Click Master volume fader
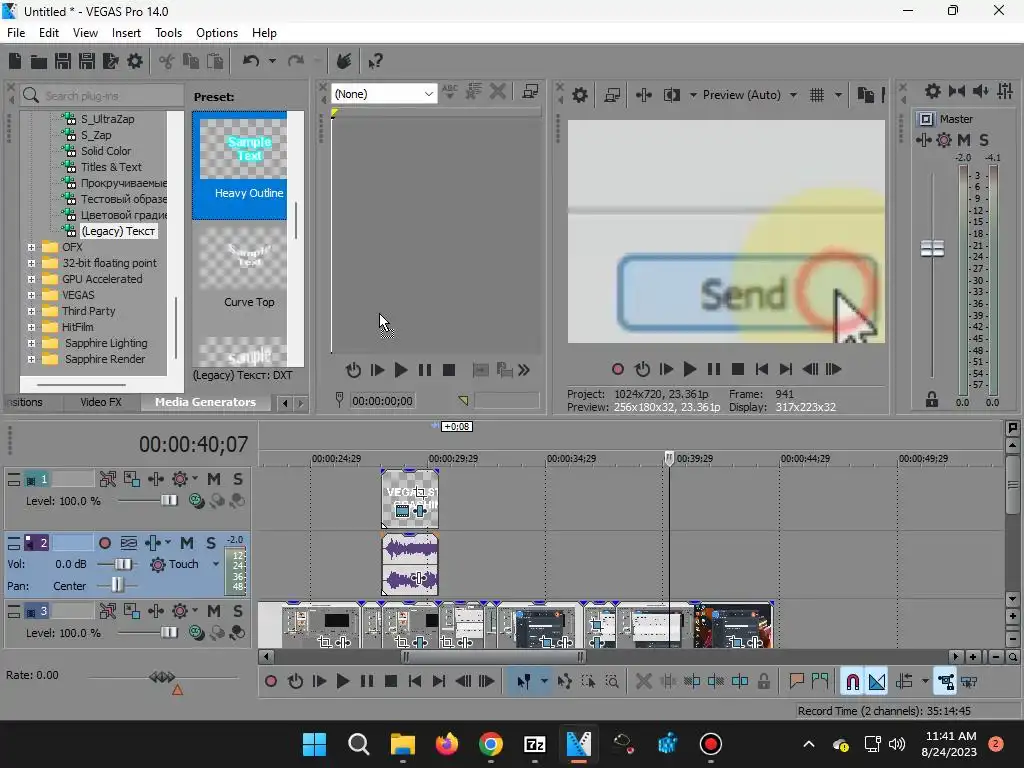 point(933,248)
